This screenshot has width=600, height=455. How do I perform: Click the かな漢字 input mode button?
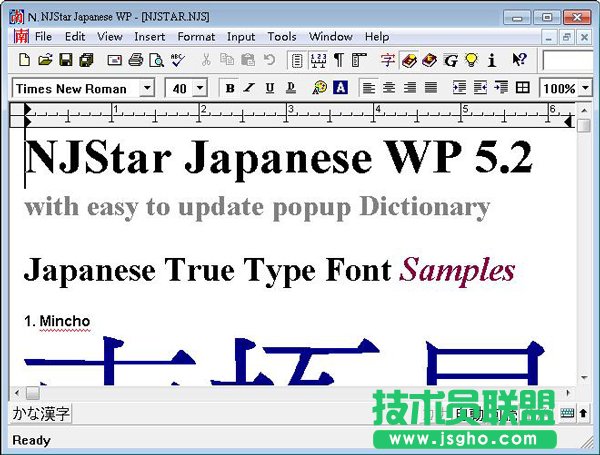point(41,413)
